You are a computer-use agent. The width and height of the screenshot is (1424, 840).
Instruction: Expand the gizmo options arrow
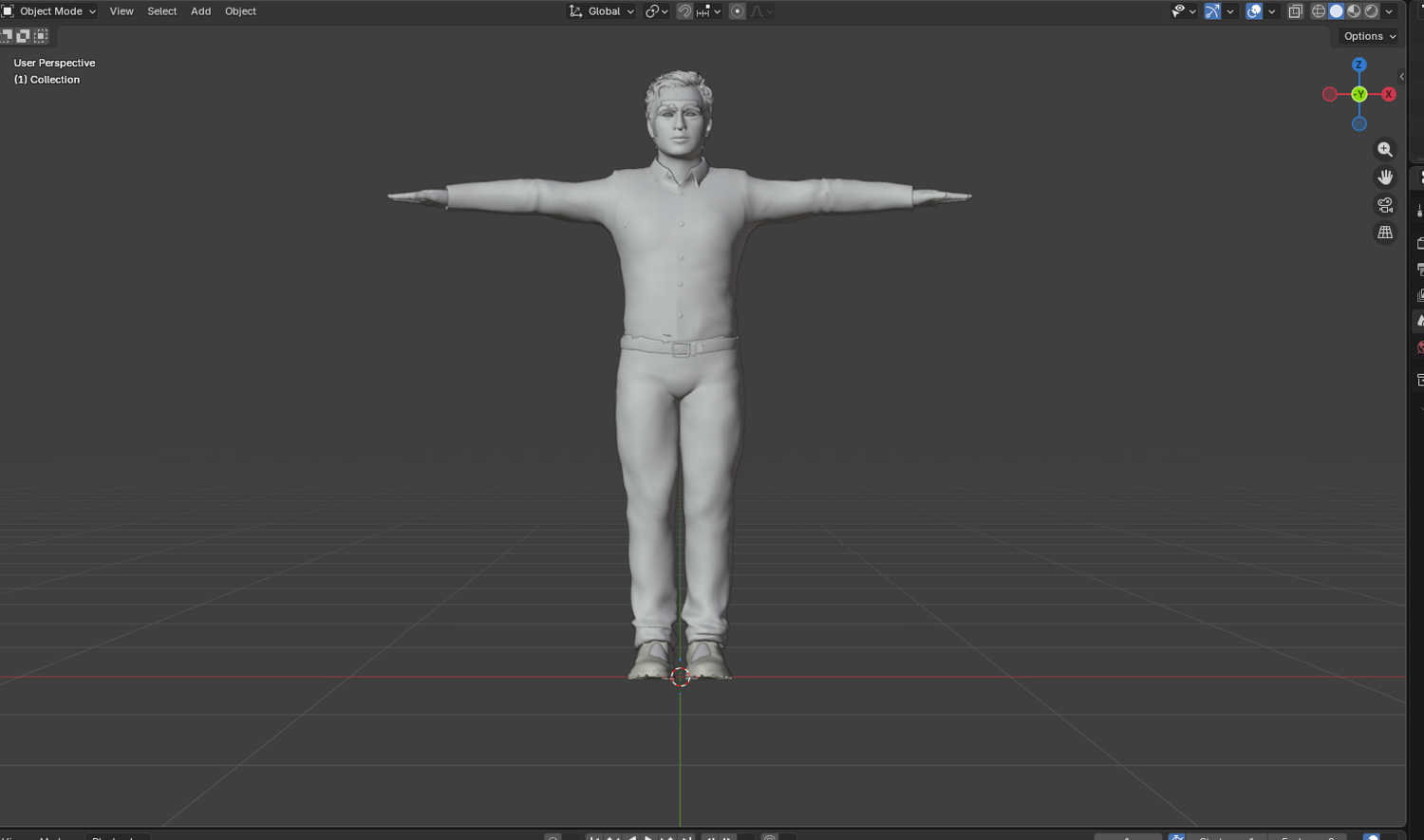click(1230, 11)
